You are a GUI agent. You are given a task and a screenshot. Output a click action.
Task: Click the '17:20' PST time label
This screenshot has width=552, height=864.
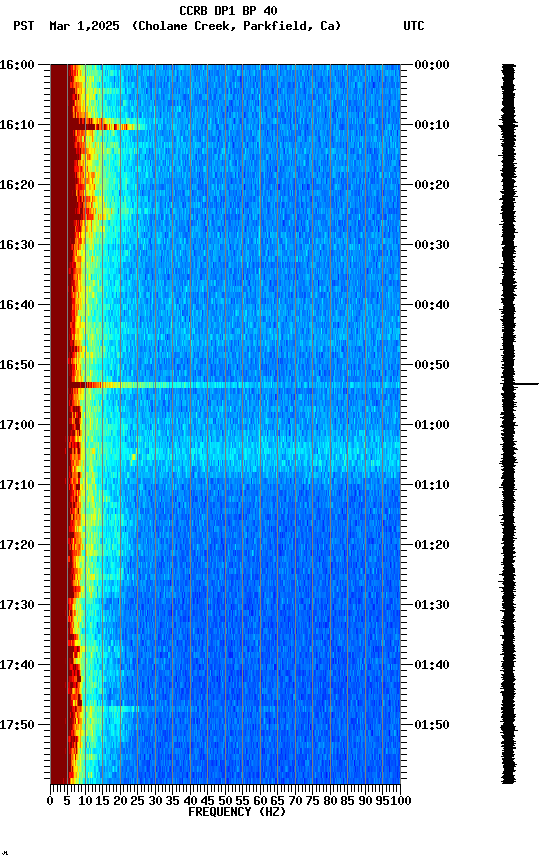(17, 545)
